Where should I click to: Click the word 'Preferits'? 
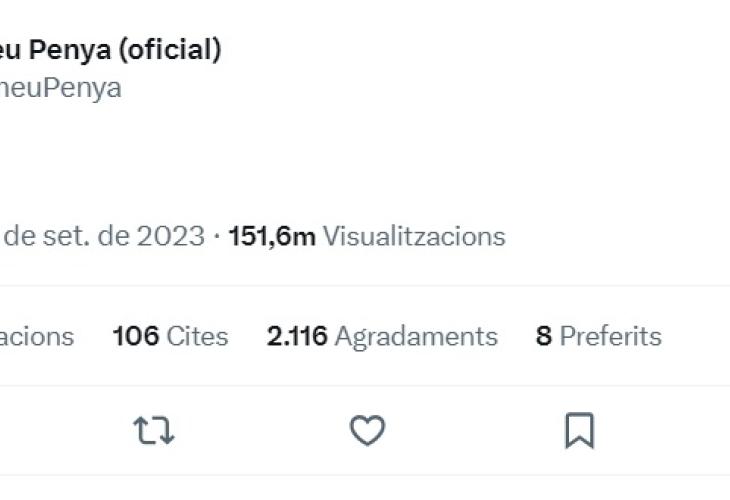610,336
